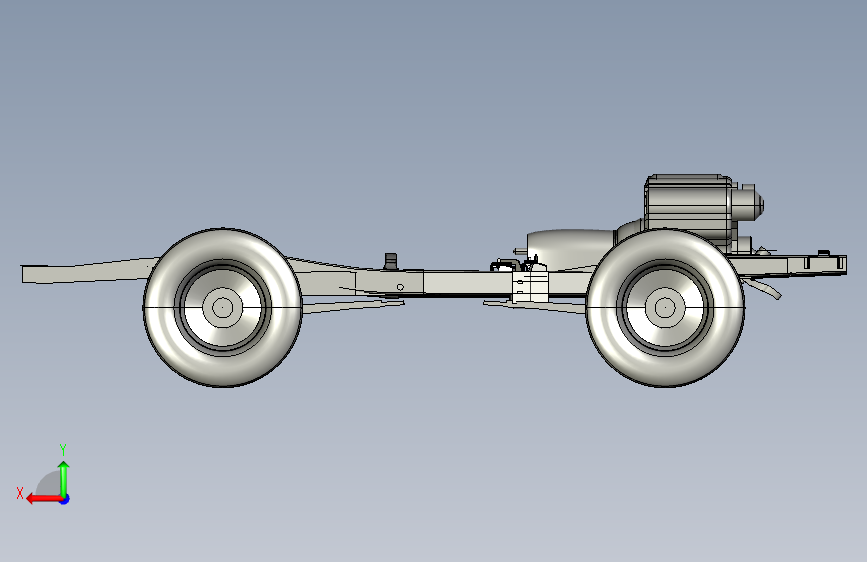
Task: Select the small upright post on frame
Action: click(x=391, y=261)
